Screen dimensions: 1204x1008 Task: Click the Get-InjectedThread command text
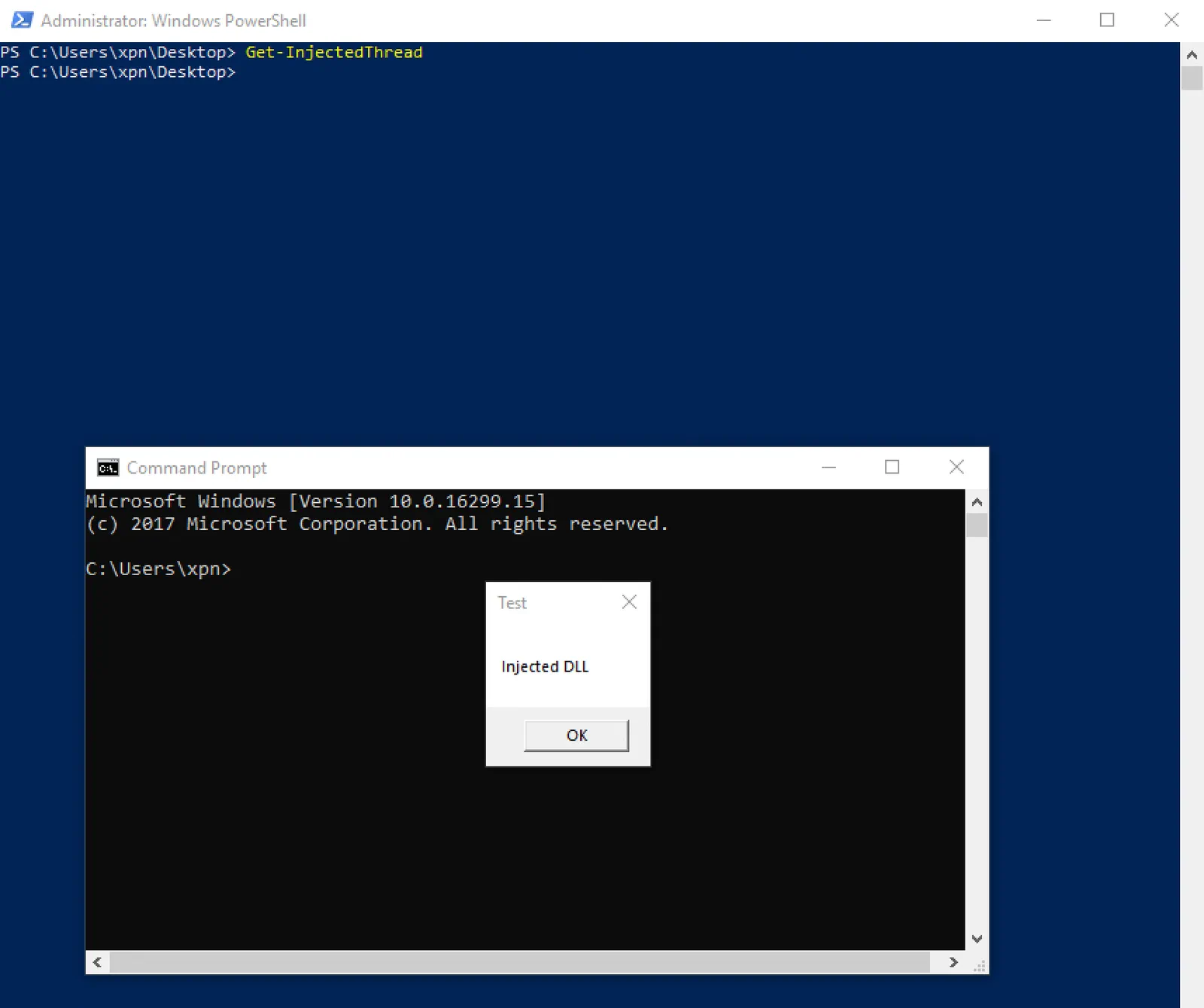pyautogui.click(x=334, y=52)
